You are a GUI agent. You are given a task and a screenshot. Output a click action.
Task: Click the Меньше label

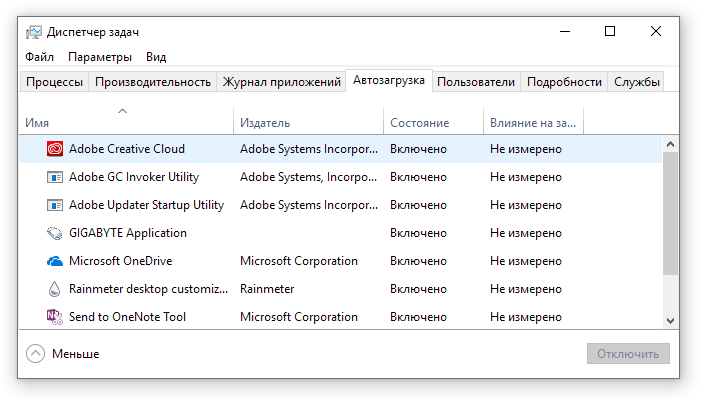coord(76,354)
